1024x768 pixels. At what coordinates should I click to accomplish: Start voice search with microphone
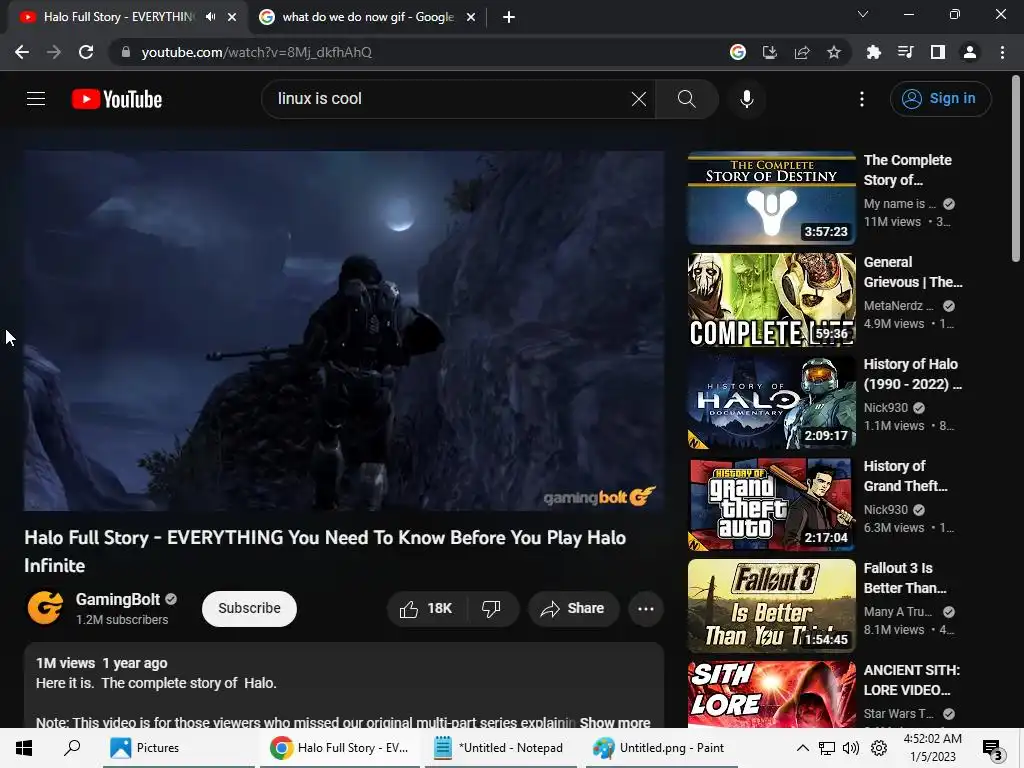point(746,99)
